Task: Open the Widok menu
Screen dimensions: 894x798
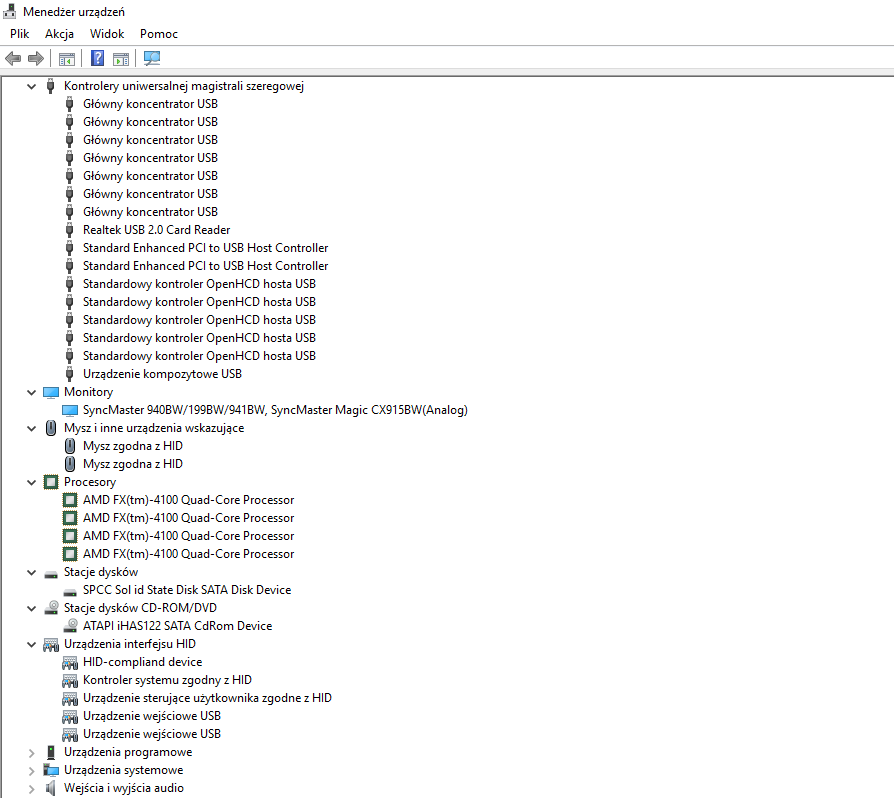Action: [107, 34]
